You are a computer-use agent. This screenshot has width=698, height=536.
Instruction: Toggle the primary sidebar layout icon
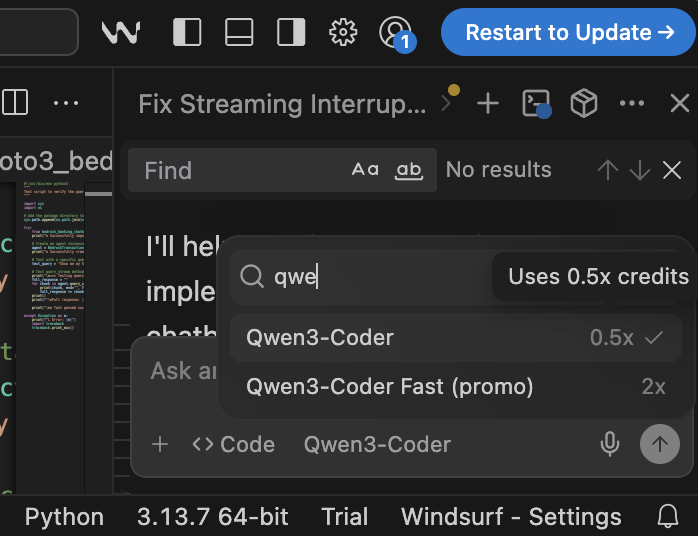click(187, 32)
